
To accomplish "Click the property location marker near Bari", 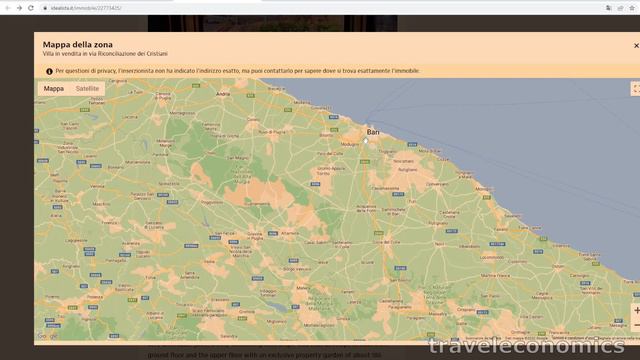I will [366, 140].
